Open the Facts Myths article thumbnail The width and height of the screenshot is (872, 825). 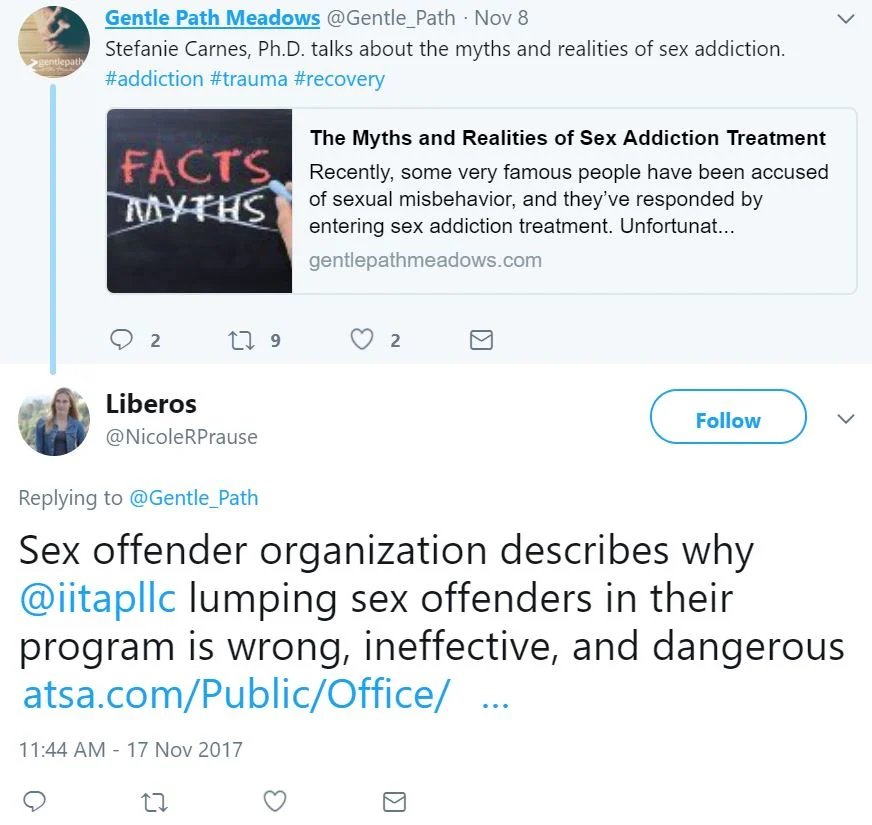200,201
